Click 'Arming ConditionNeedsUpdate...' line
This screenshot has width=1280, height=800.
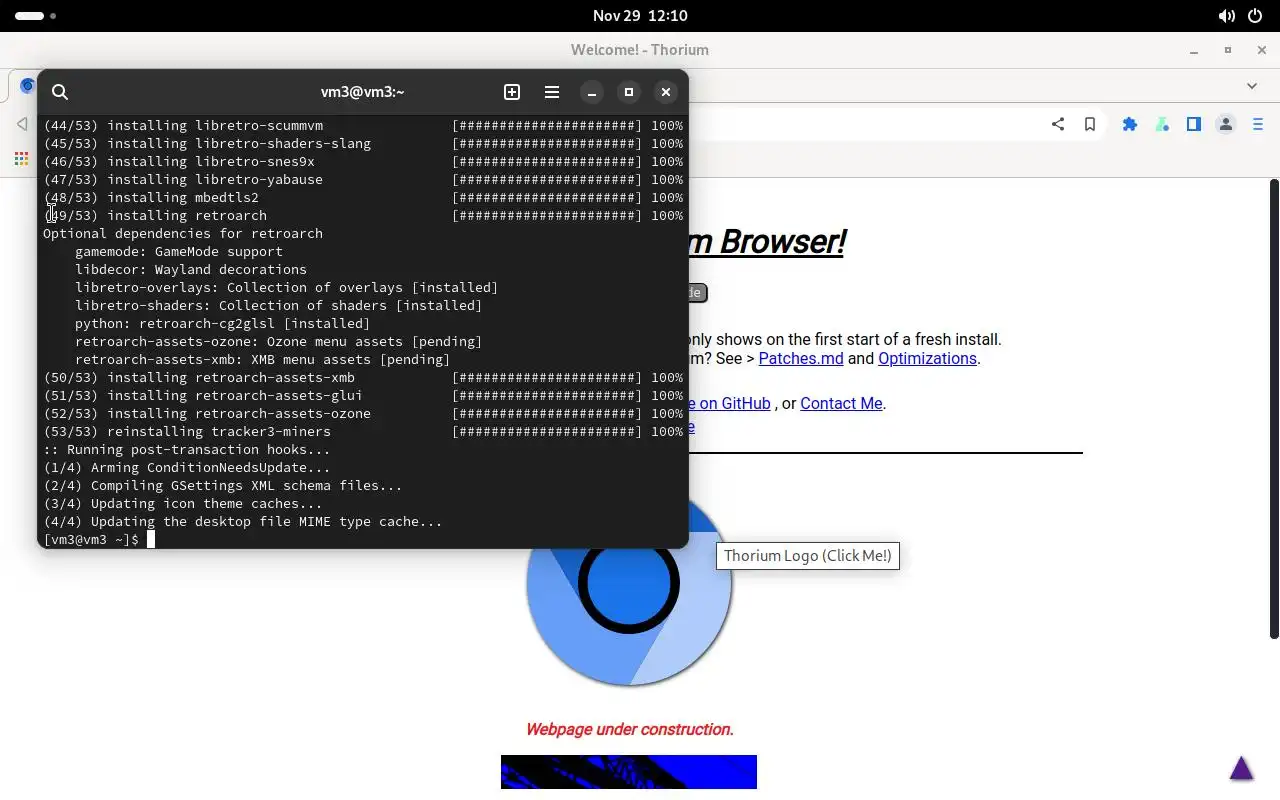tap(187, 467)
